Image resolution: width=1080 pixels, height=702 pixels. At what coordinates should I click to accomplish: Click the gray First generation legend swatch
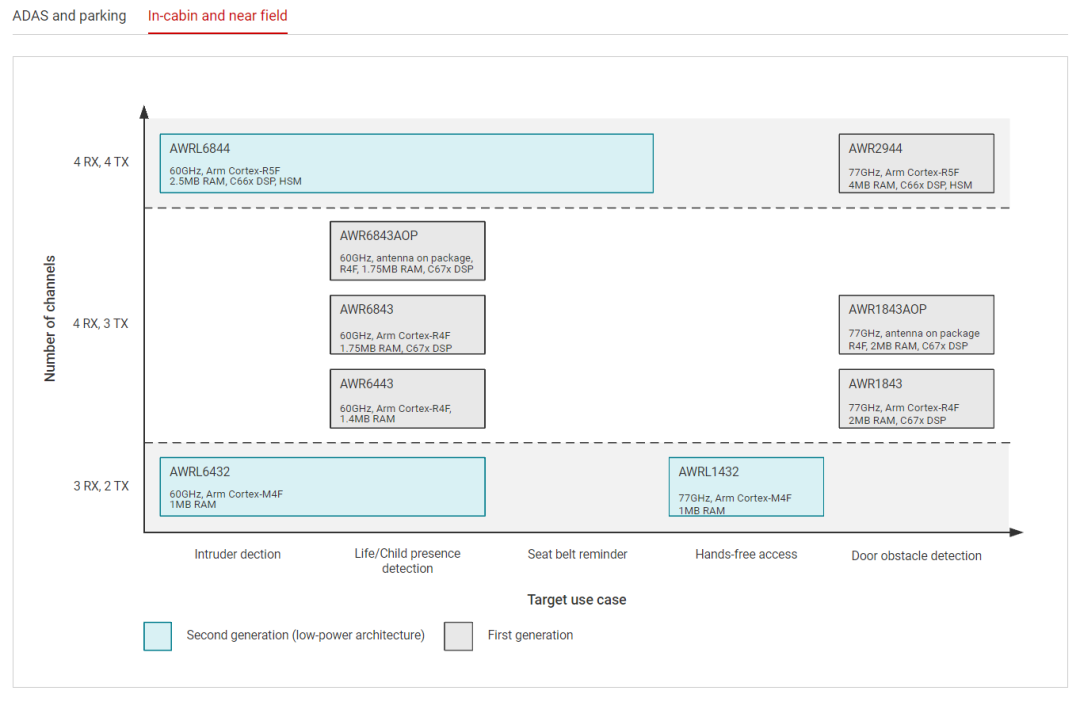click(458, 636)
